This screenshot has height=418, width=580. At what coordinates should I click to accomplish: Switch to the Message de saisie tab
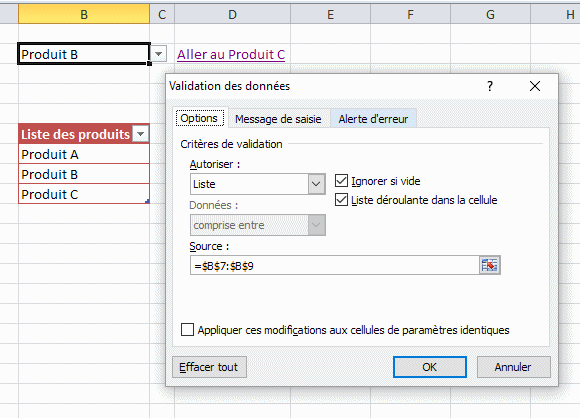point(278,119)
